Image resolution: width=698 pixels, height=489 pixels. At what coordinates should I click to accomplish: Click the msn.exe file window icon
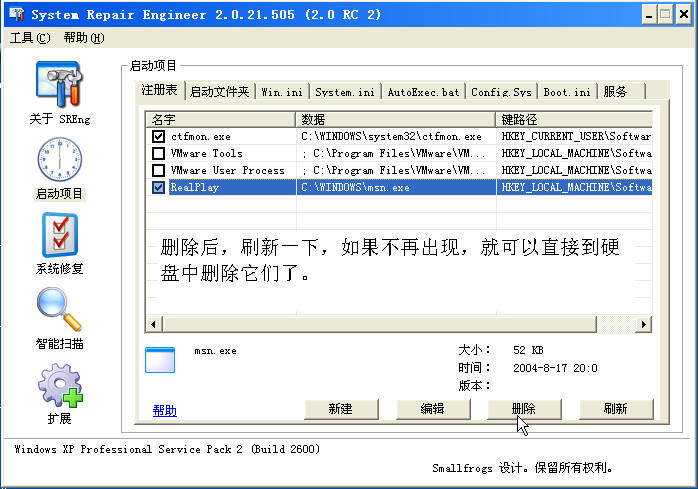pyautogui.click(x=160, y=360)
